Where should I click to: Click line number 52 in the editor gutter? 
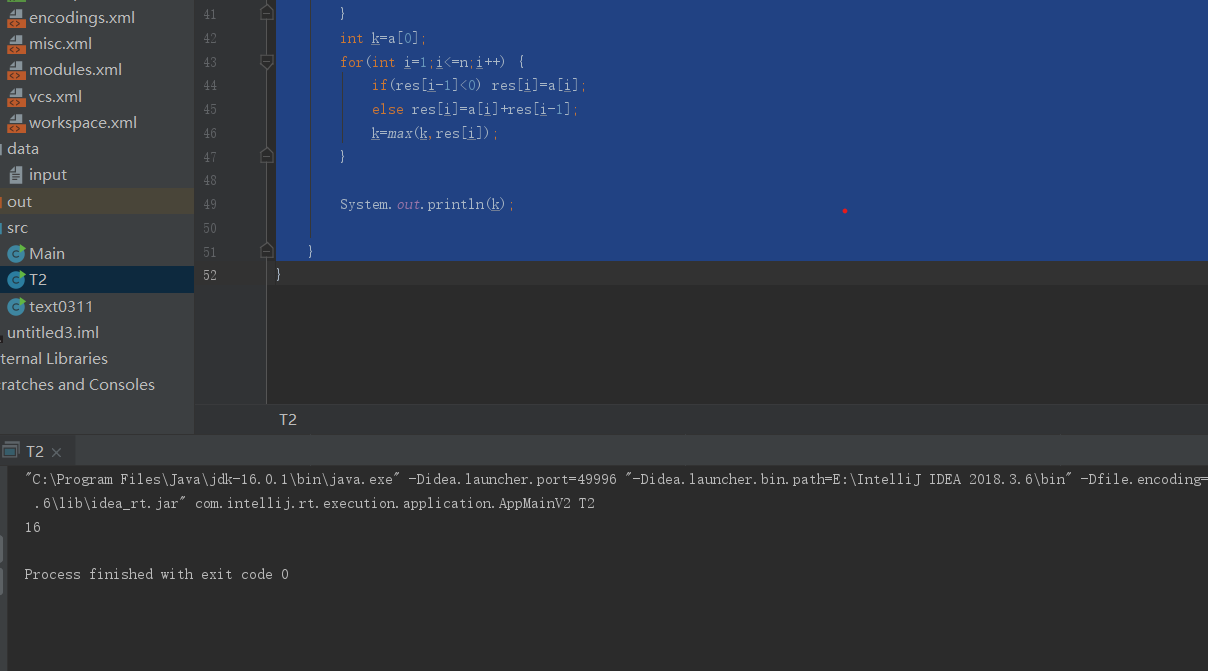[x=210, y=274]
